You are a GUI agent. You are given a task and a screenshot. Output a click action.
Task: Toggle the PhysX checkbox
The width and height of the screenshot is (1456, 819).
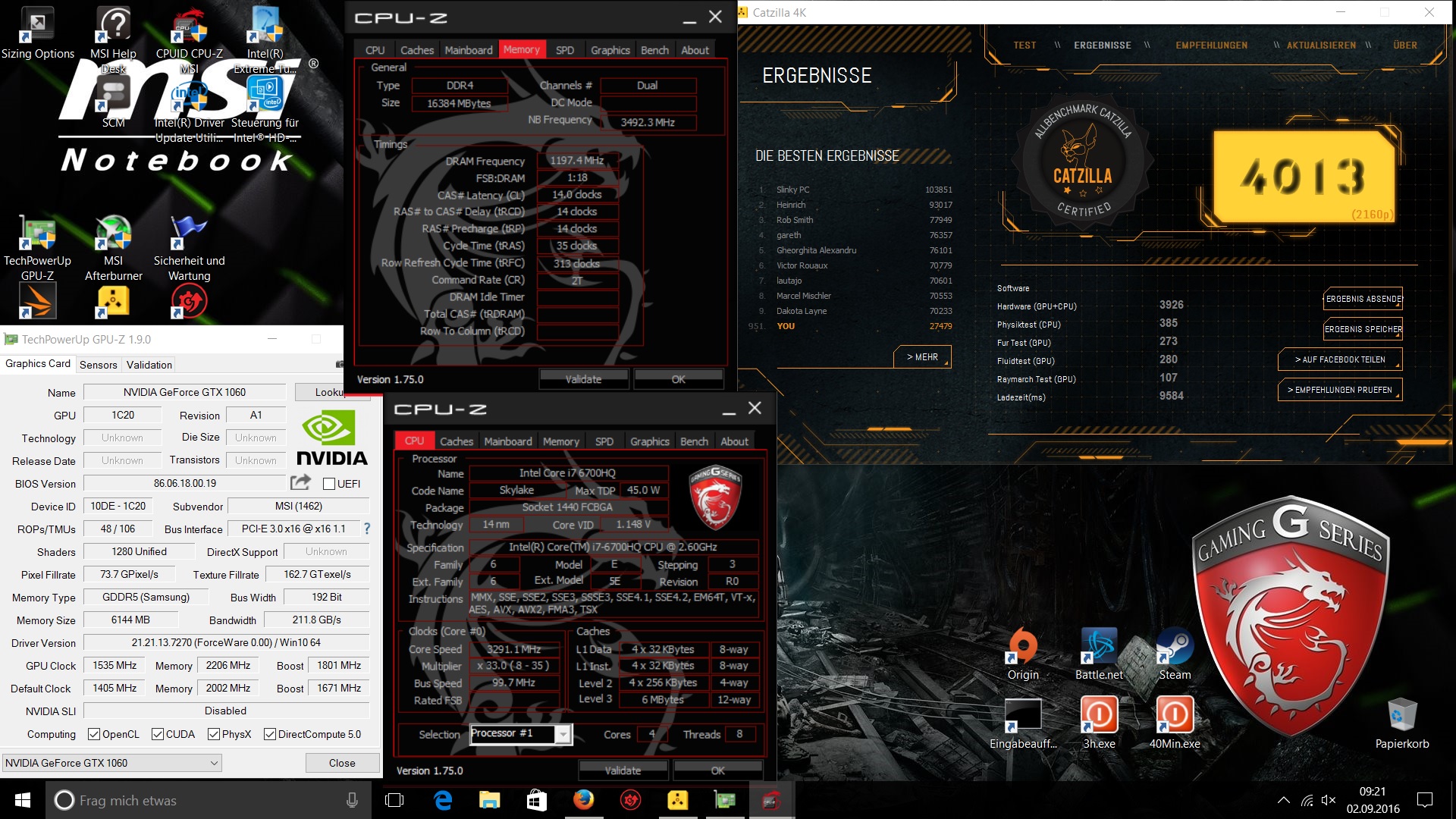click(214, 734)
